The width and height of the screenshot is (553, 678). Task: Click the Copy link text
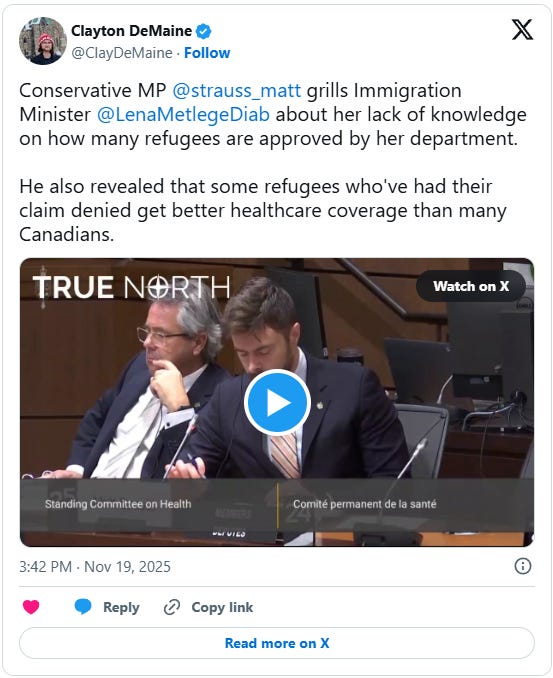pyautogui.click(x=222, y=608)
